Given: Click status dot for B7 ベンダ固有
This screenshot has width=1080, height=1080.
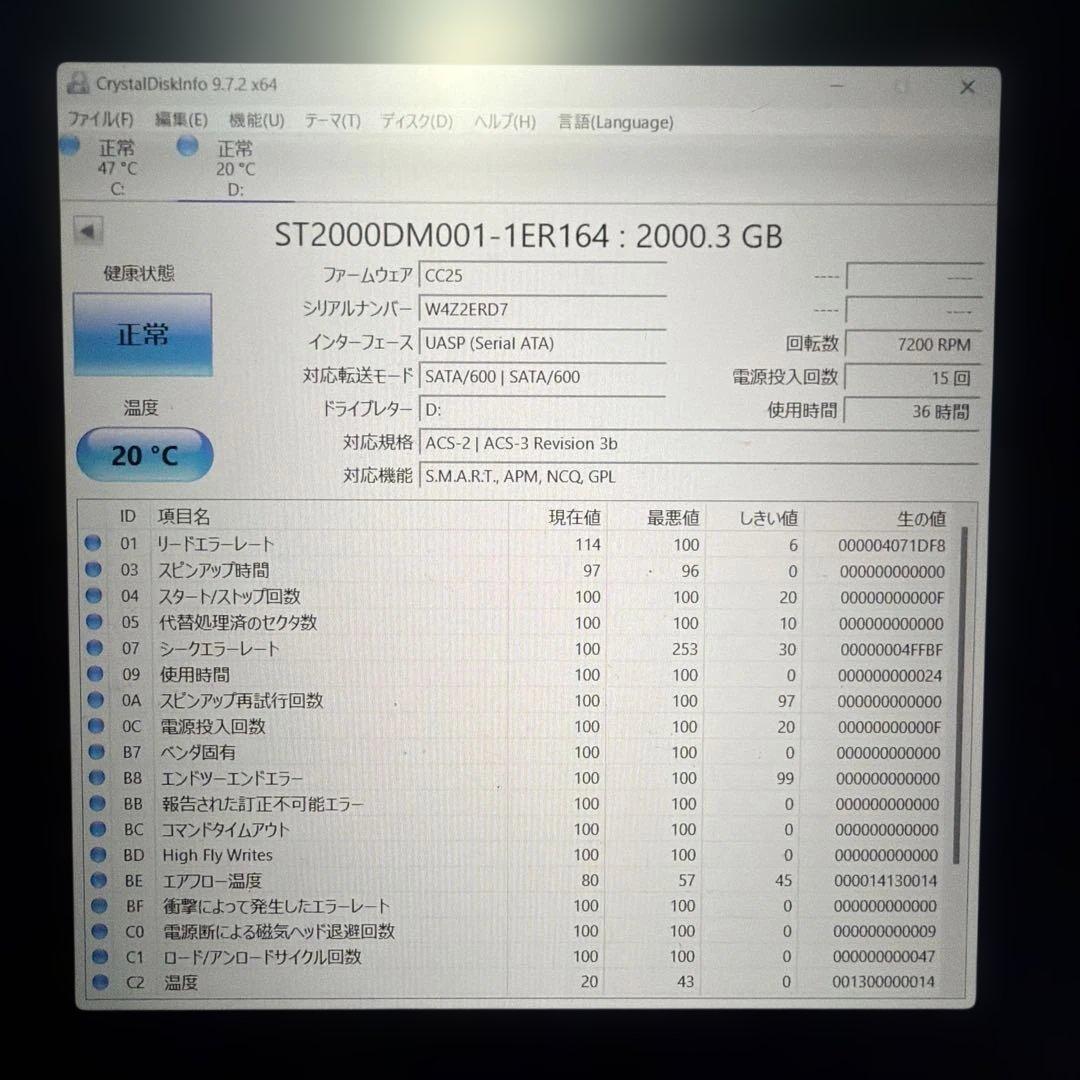Looking at the screenshot, I should tap(96, 752).
